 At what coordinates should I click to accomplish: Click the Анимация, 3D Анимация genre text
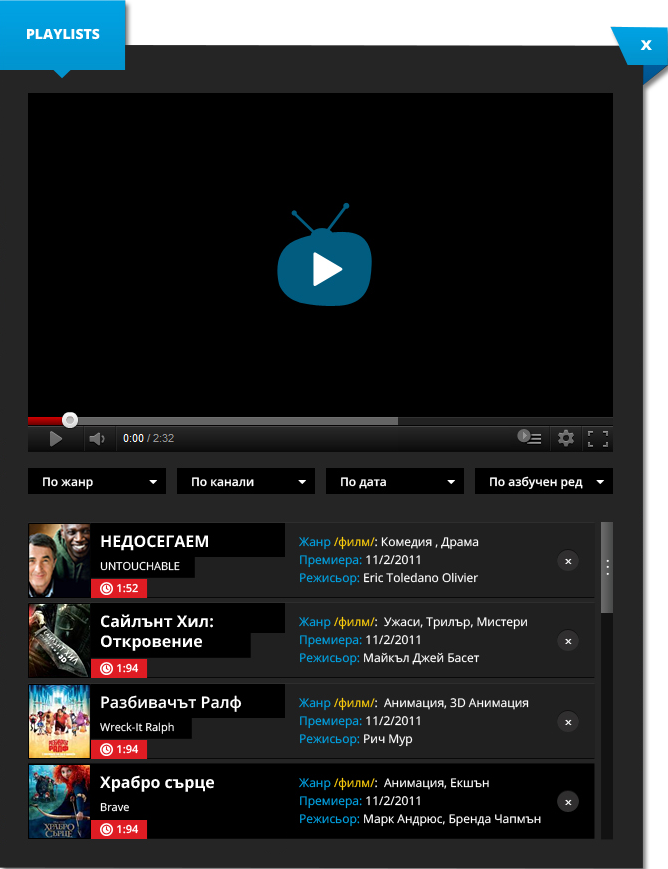click(456, 703)
